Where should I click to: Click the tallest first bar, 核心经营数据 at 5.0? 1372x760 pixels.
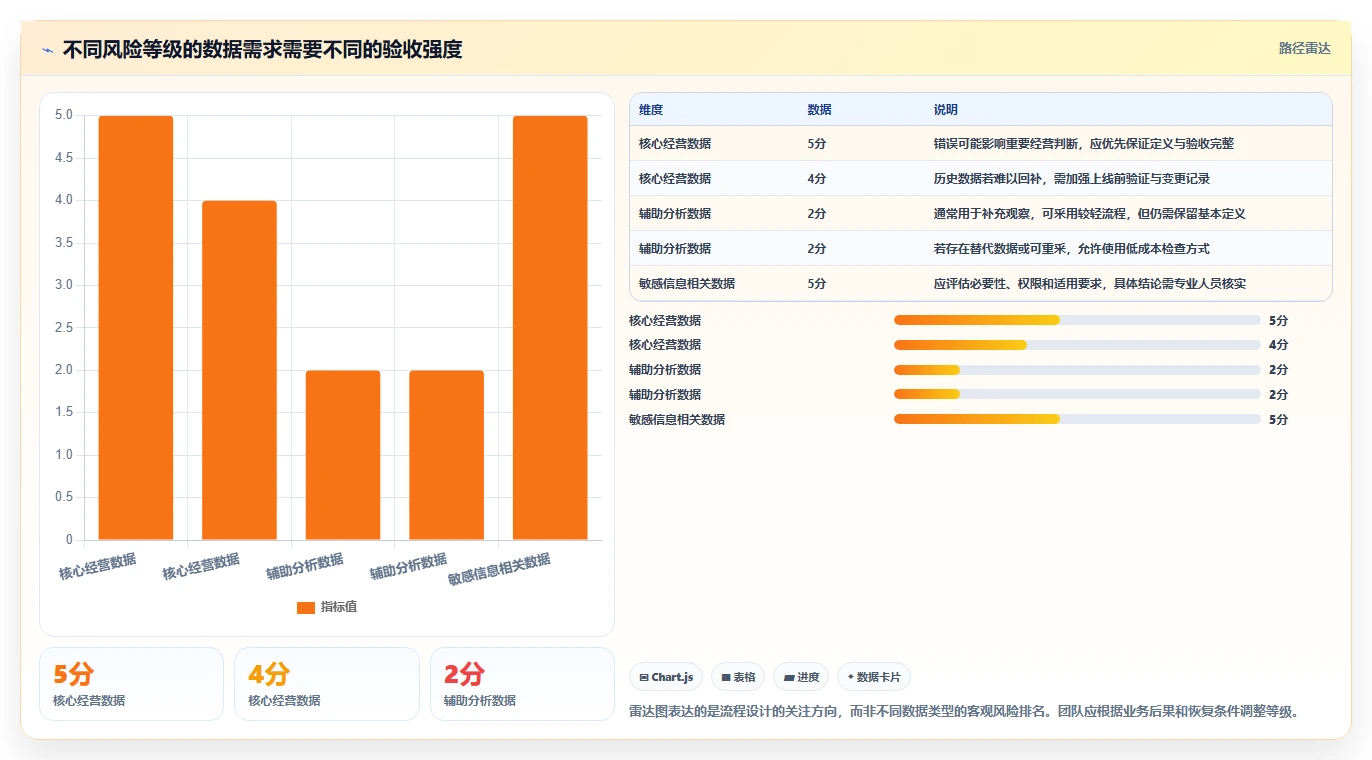coord(136,328)
